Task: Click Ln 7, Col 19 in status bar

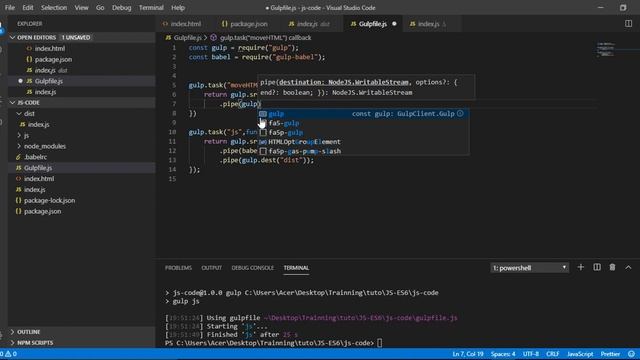Action: (468, 354)
